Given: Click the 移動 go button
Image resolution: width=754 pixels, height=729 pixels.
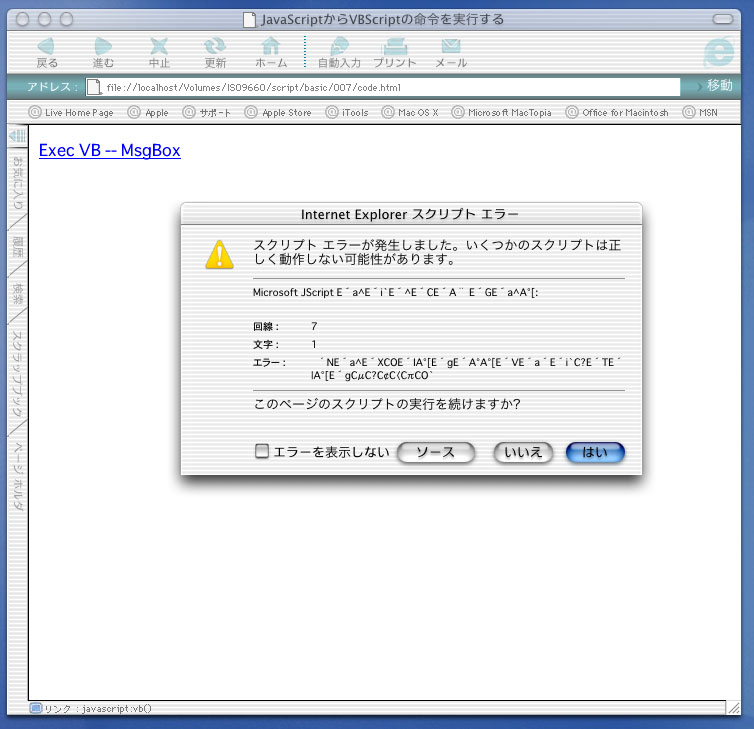Looking at the screenshot, I should coord(715,86).
